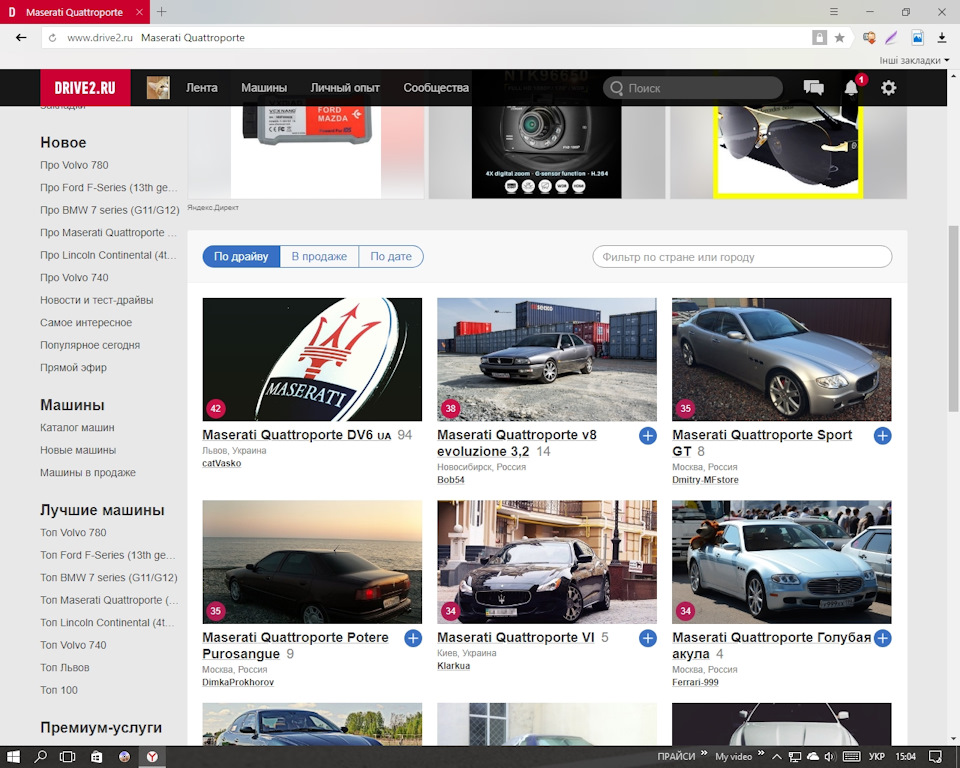Open the notifications bell with red badge
This screenshot has height=768, width=960.
pos(852,88)
